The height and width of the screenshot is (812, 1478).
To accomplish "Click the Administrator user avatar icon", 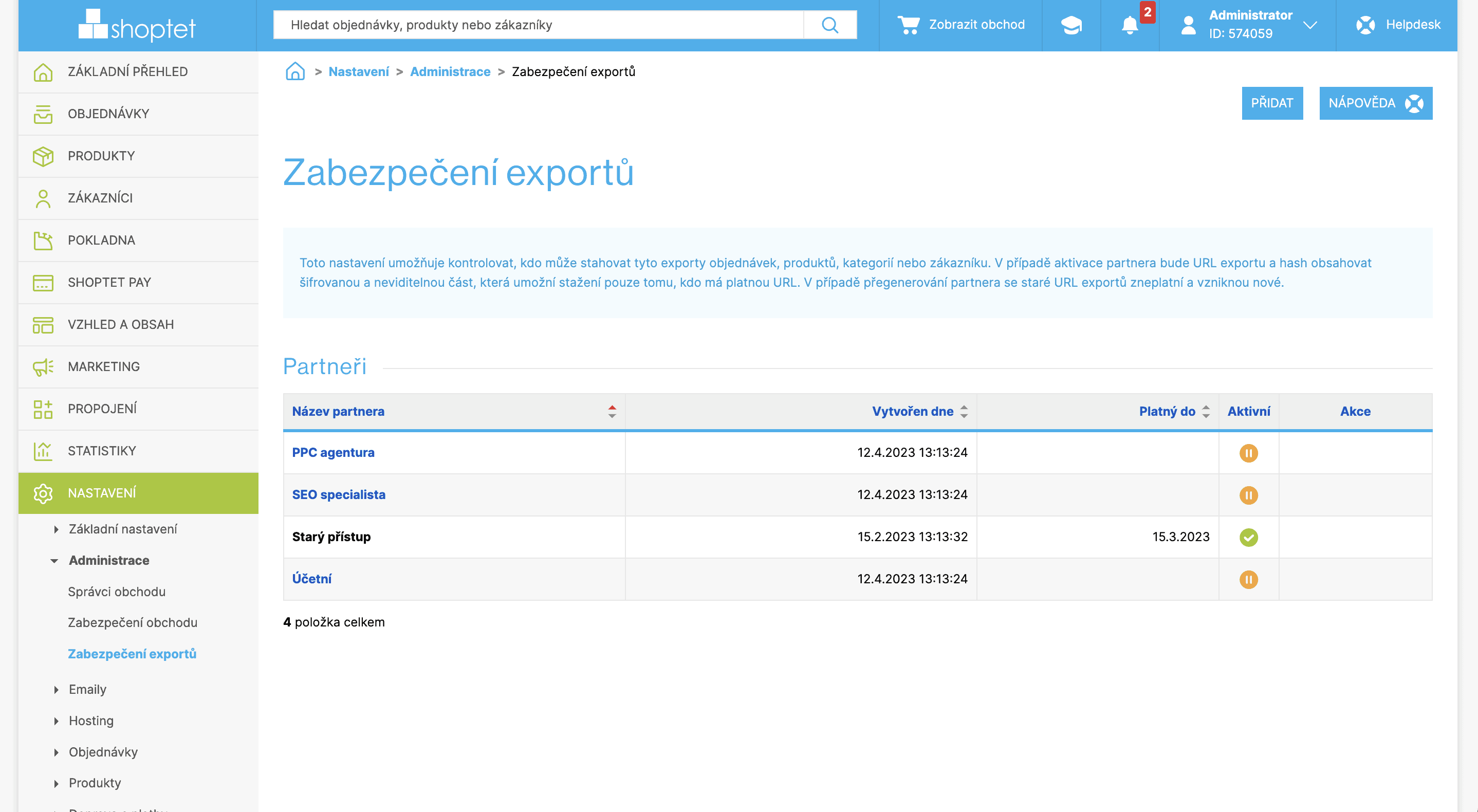I will (x=1188, y=25).
